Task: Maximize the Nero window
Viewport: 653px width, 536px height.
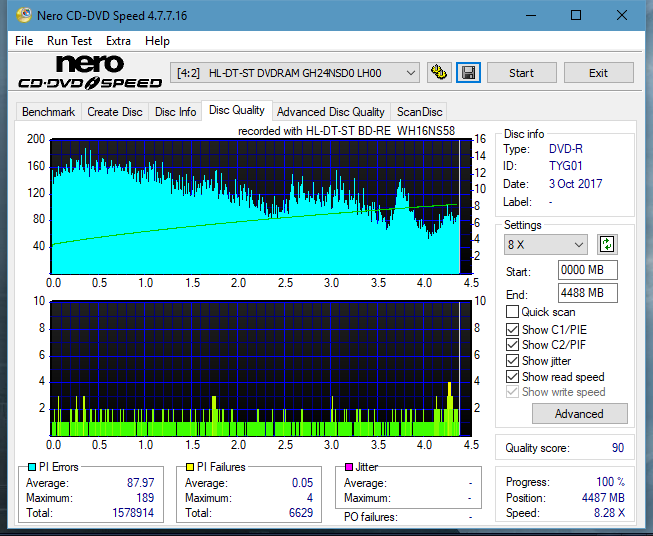Action: point(576,15)
